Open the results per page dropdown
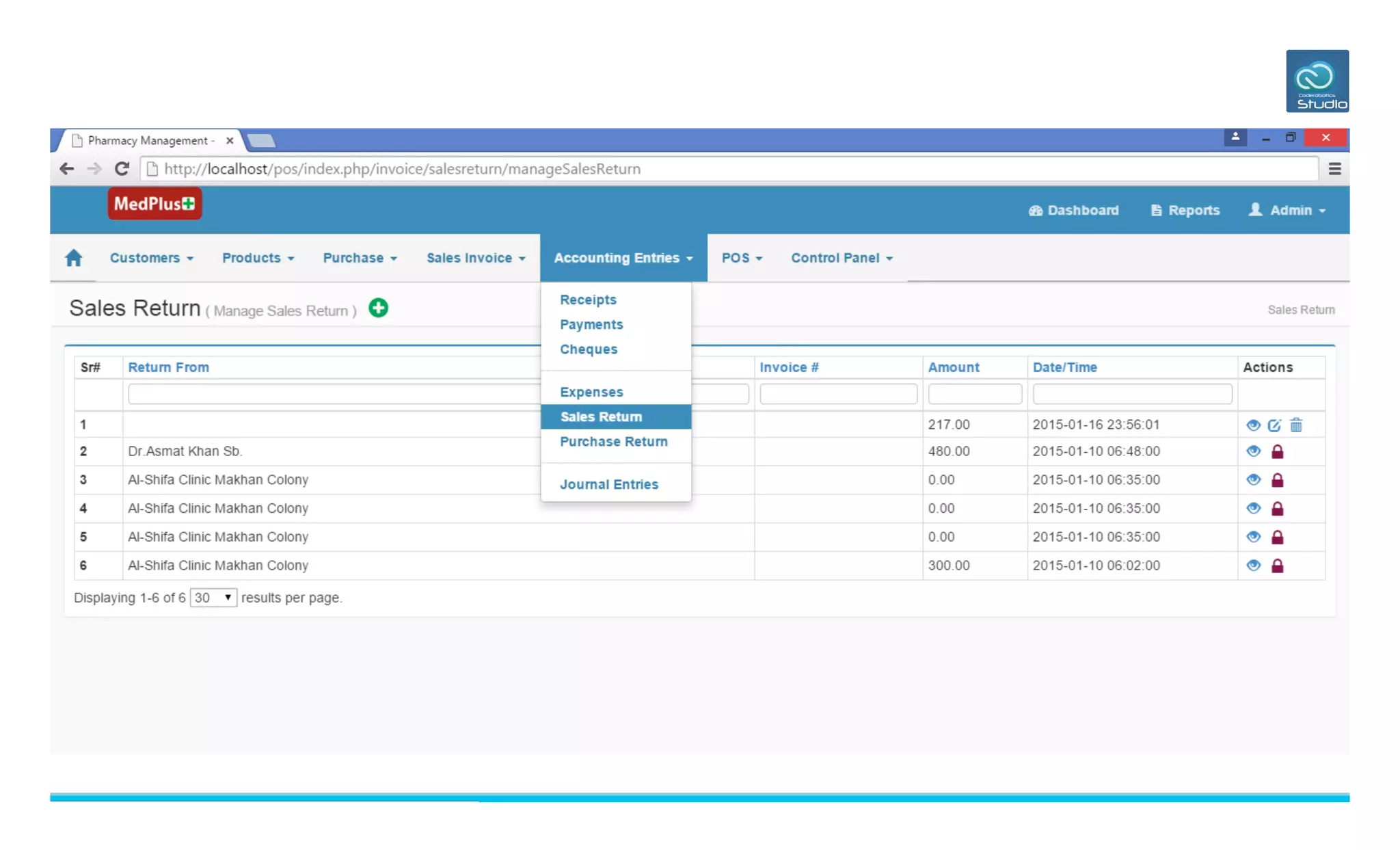This screenshot has width=1400, height=850. [x=213, y=598]
